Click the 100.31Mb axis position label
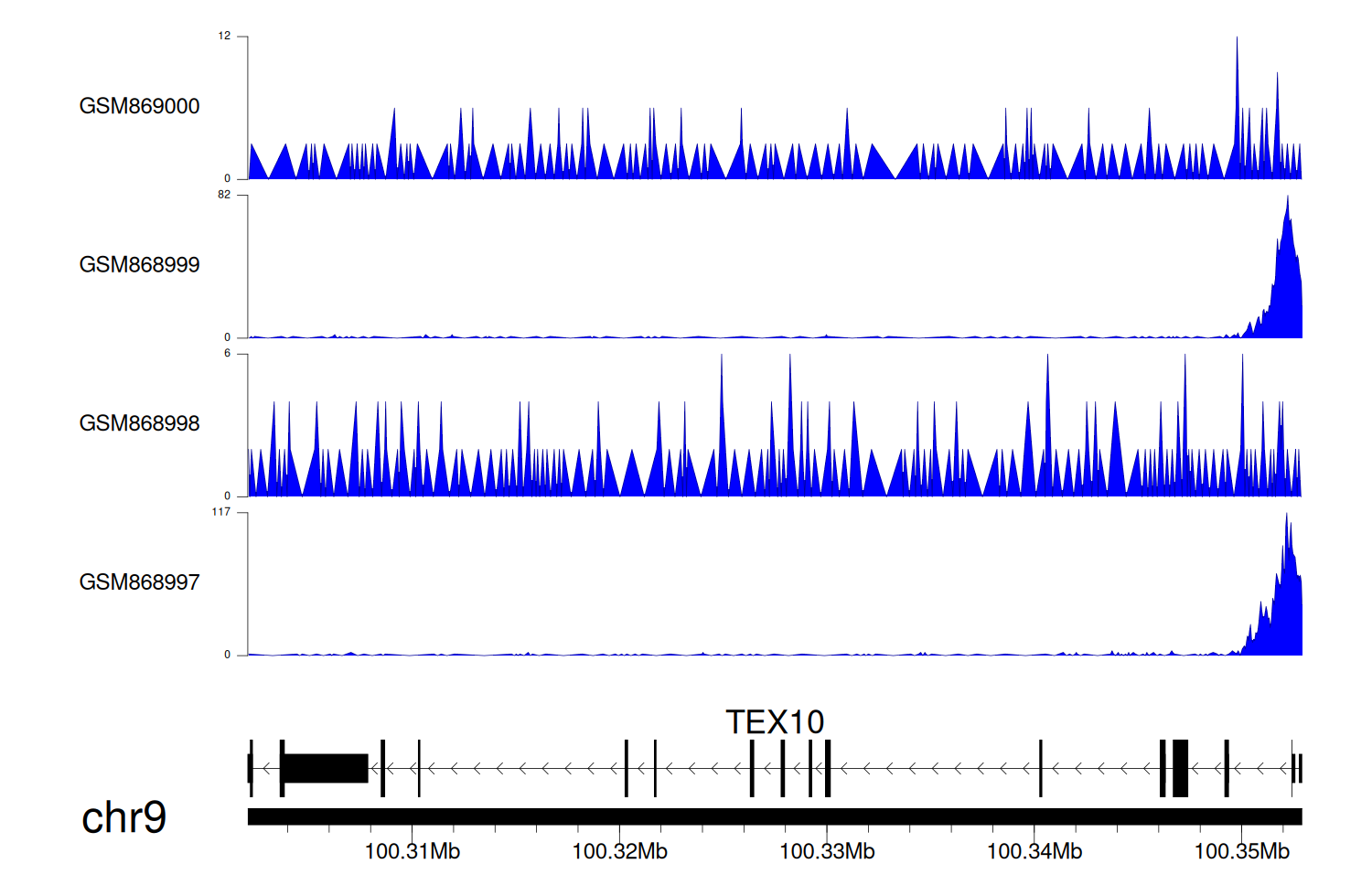 click(x=413, y=851)
